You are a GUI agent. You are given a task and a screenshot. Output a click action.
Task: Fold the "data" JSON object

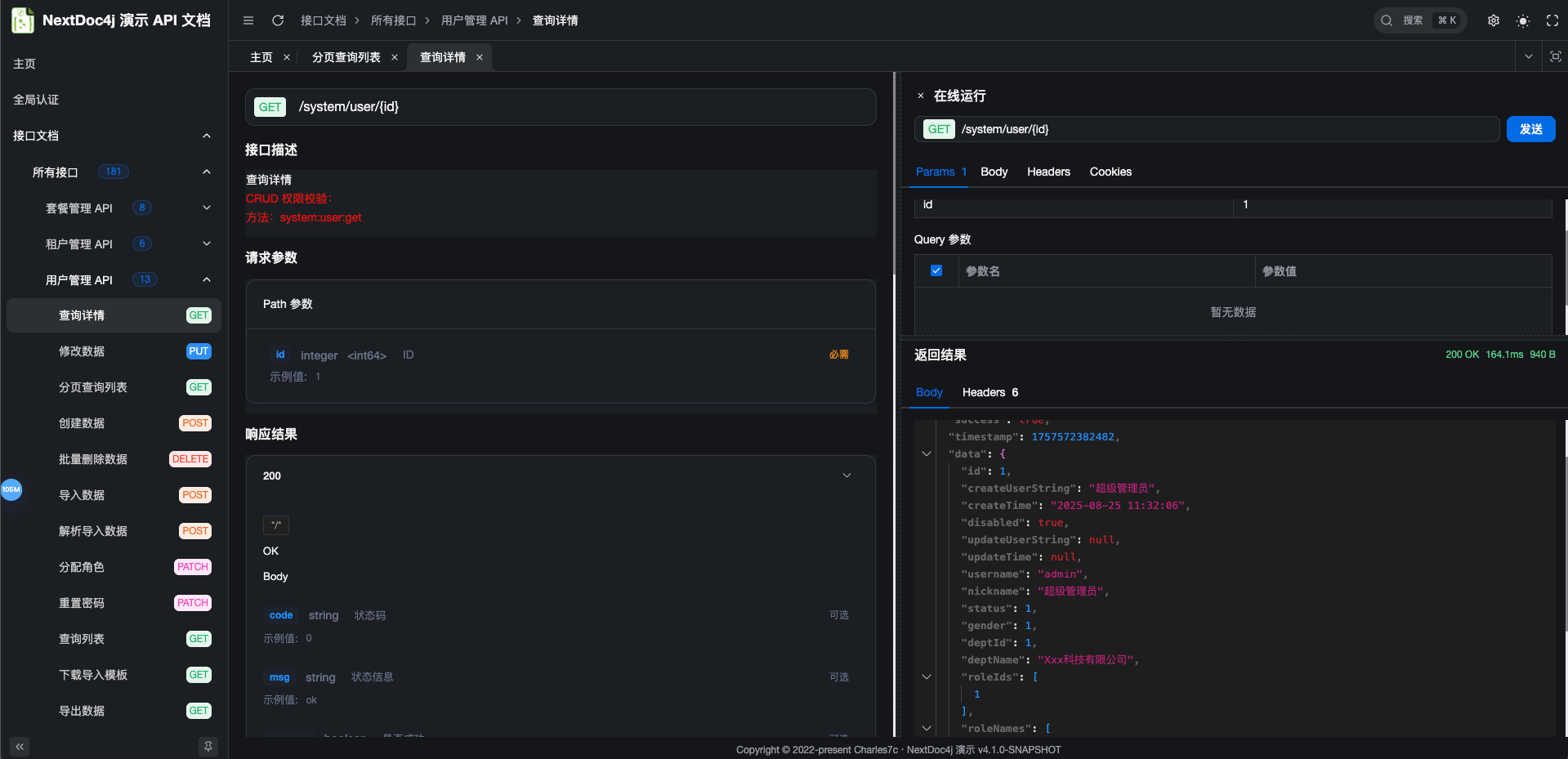tap(927, 453)
